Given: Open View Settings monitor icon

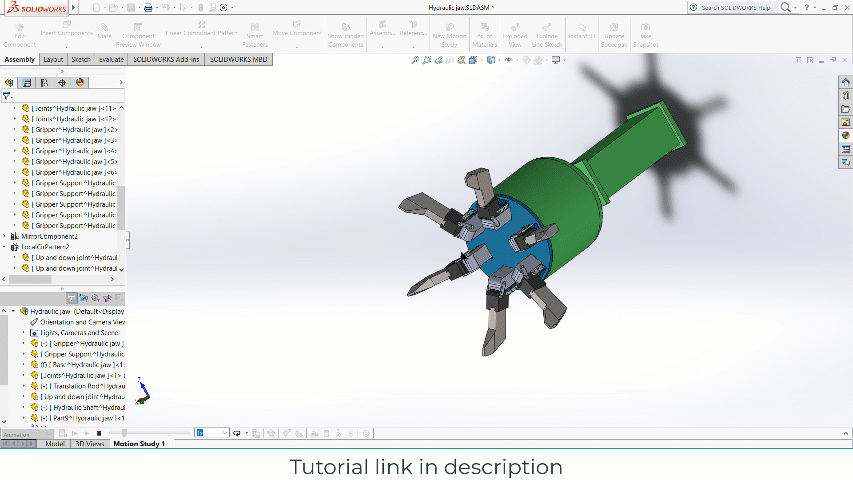Looking at the screenshot, I should (x=556, y=60).
